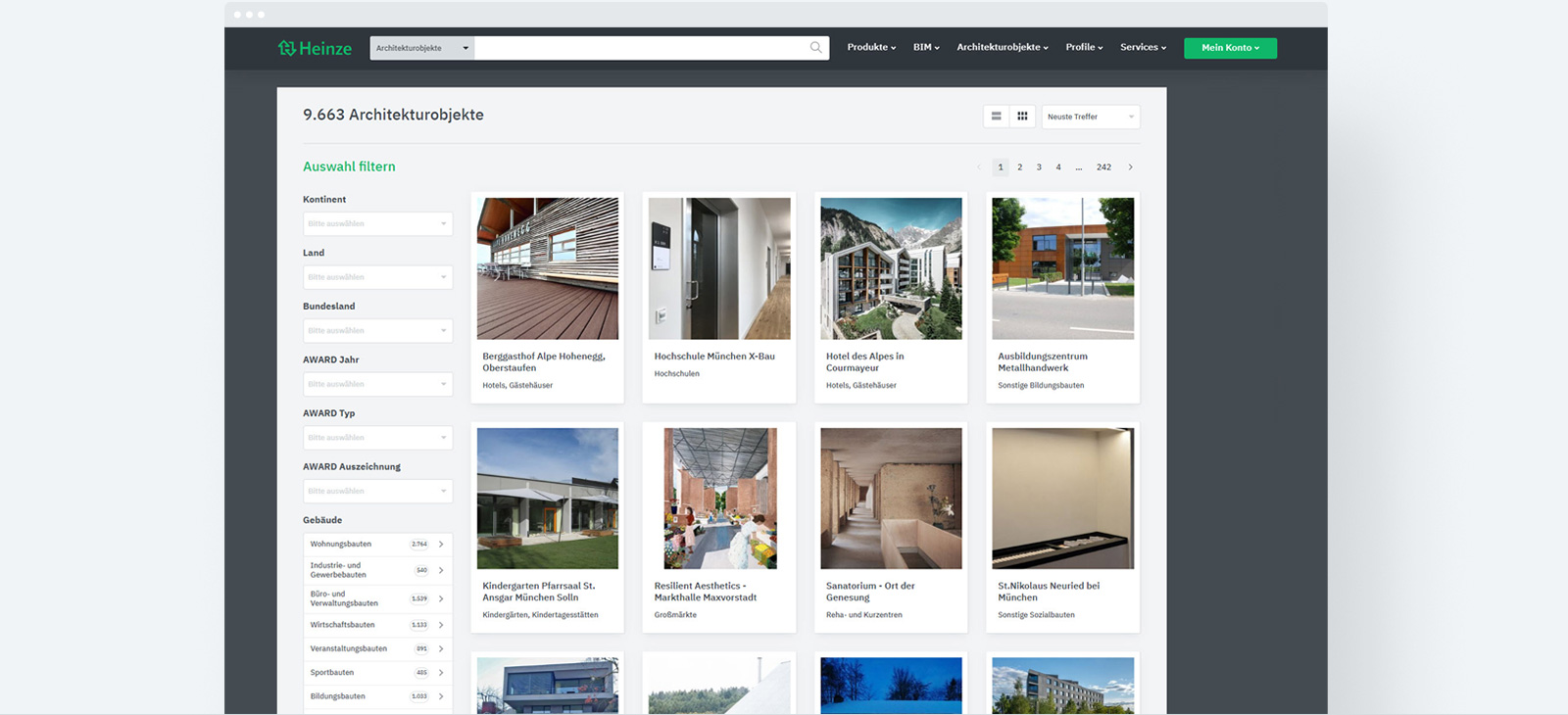
Task: Click title 'Resilient Aesthetics - Markthalle Maxvorstadt'
Action: (706, 592)
